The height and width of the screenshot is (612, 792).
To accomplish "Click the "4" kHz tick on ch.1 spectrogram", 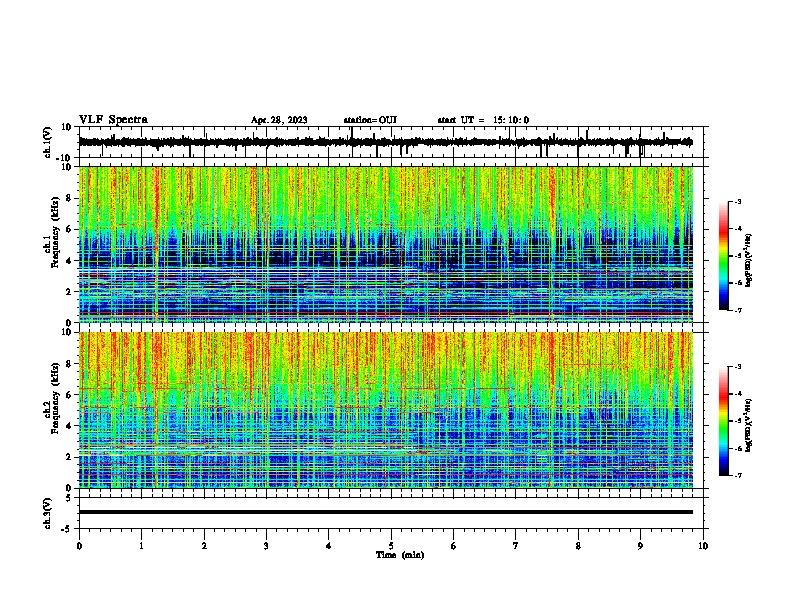I will [x=69, y=261].
